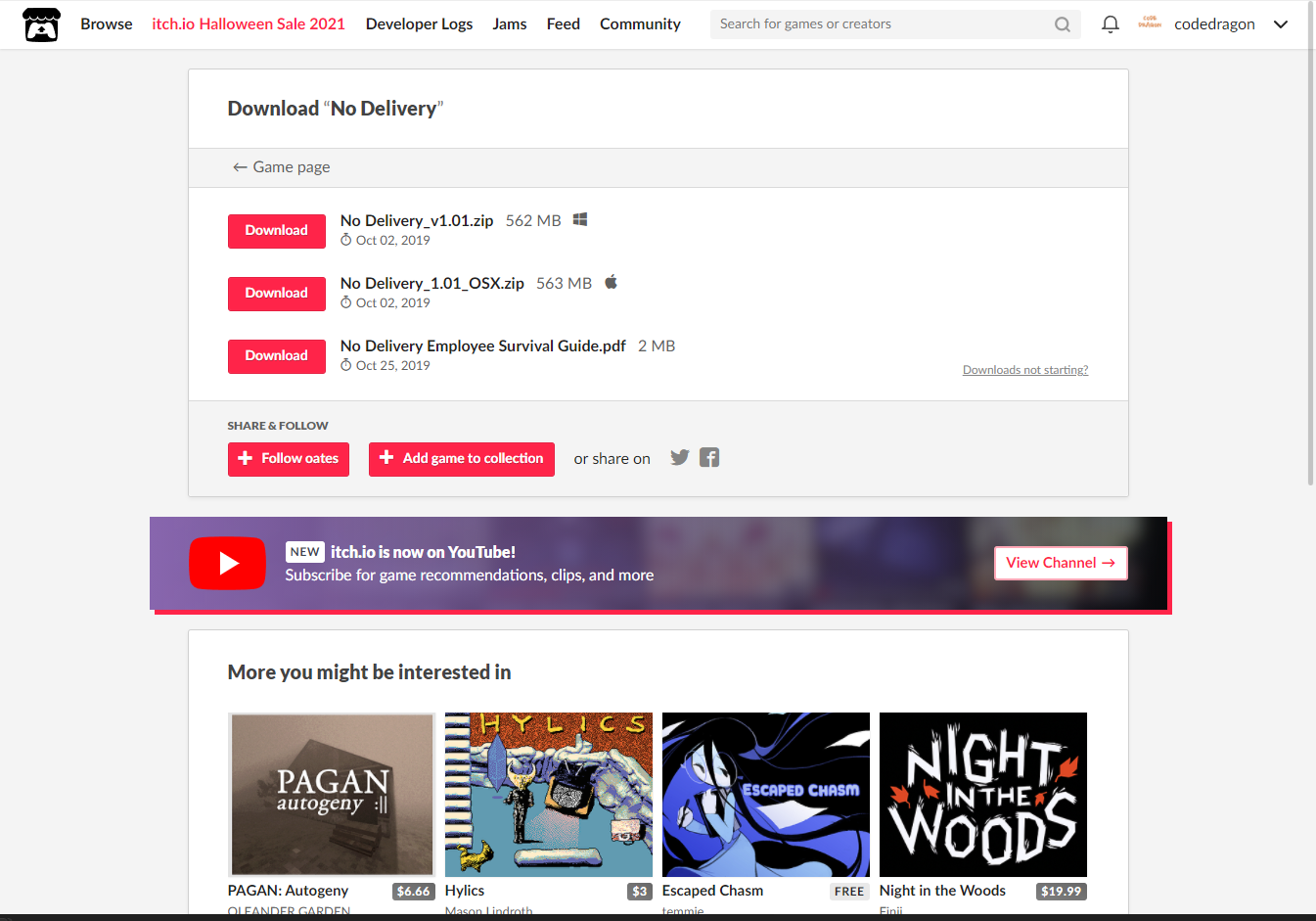The height and width of the screenshot is (921, 1316).
Task: Click file name No Delivery_v1.01.zip
Action: (x=417, y=221)
